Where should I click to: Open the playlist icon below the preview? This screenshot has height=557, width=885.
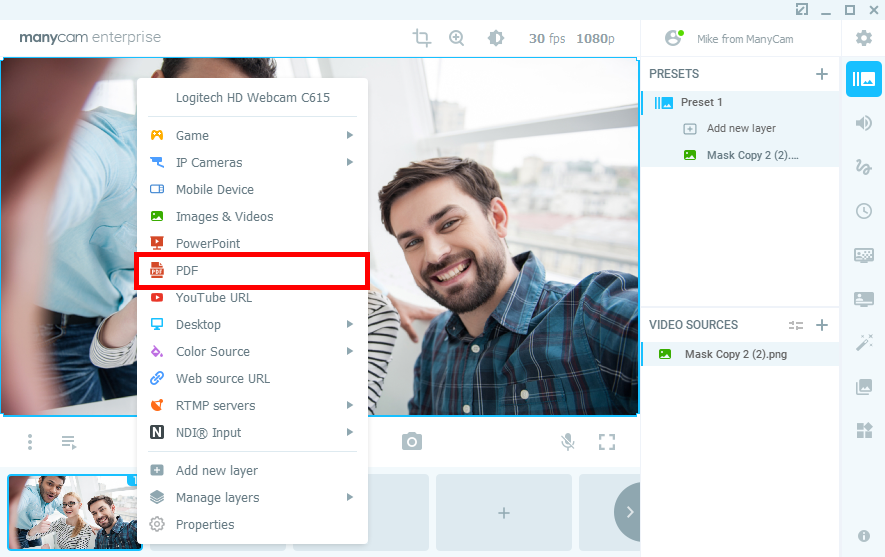[x=69, y=442]
